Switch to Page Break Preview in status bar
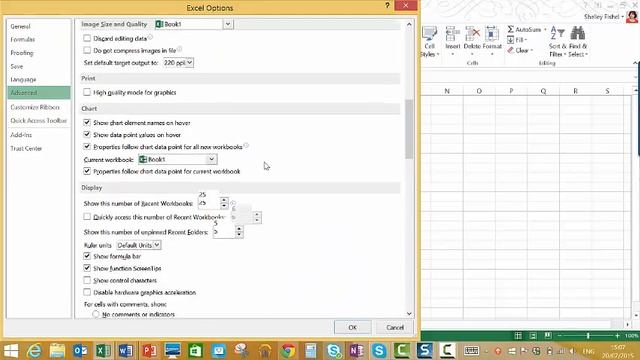The height and width of the screenshot is (360, 640). point(548,336)
